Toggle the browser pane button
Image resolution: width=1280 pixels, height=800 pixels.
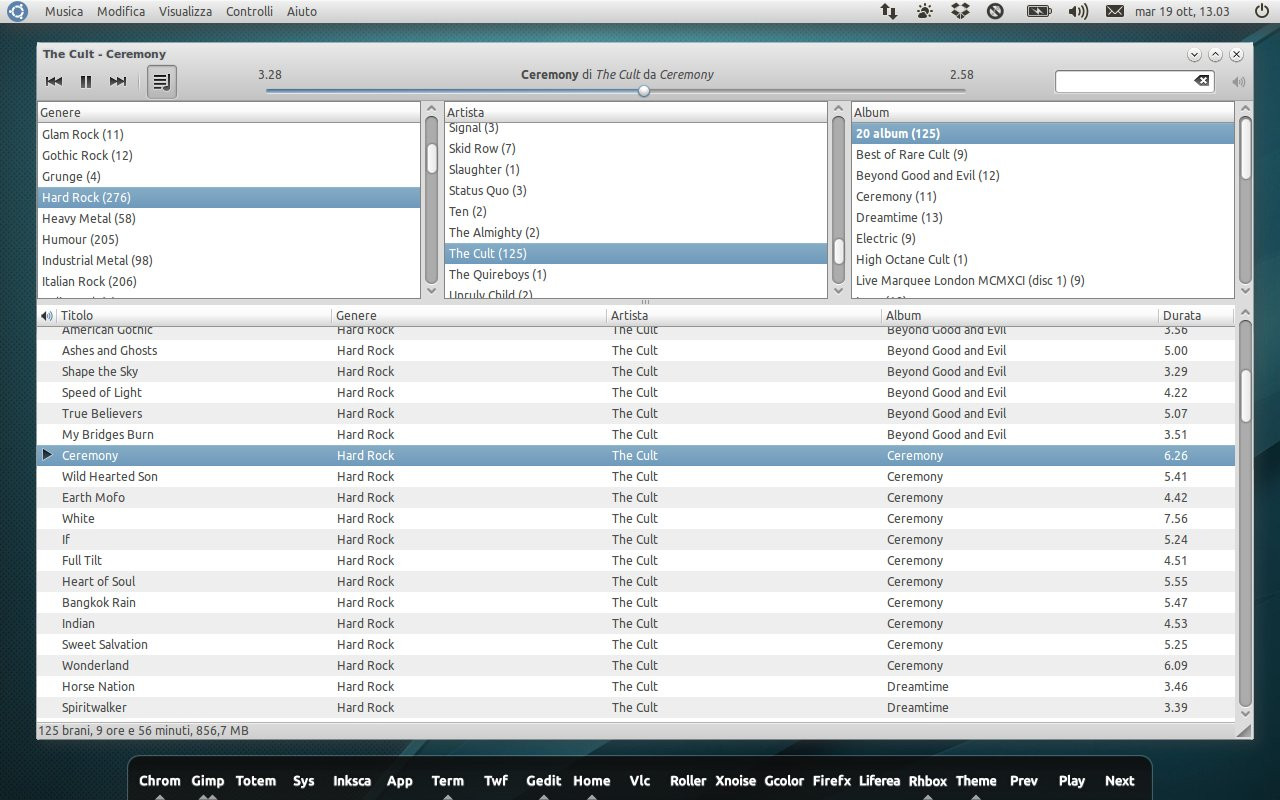[x=162, y=82]
